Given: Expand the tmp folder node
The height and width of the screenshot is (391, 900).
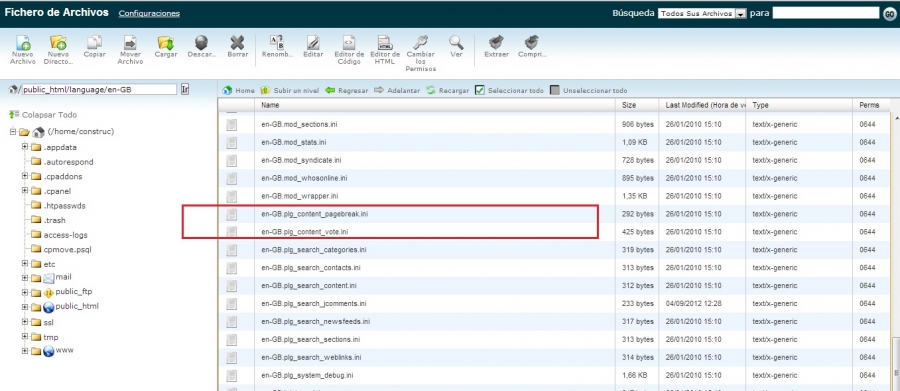Looking at the screenshot, I should click(x=25, y=336).
